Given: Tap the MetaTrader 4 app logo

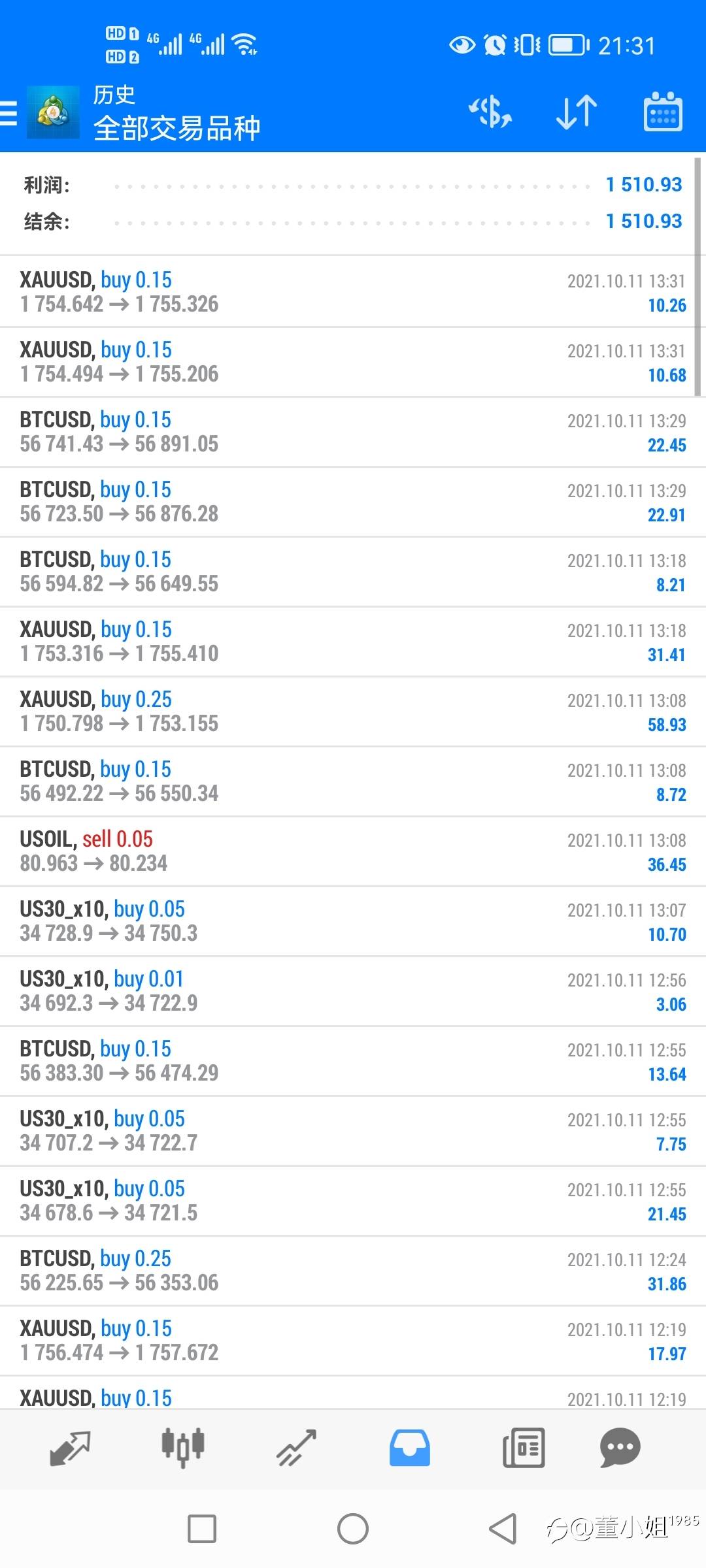Looking at the screenshot, I should 53,112.
